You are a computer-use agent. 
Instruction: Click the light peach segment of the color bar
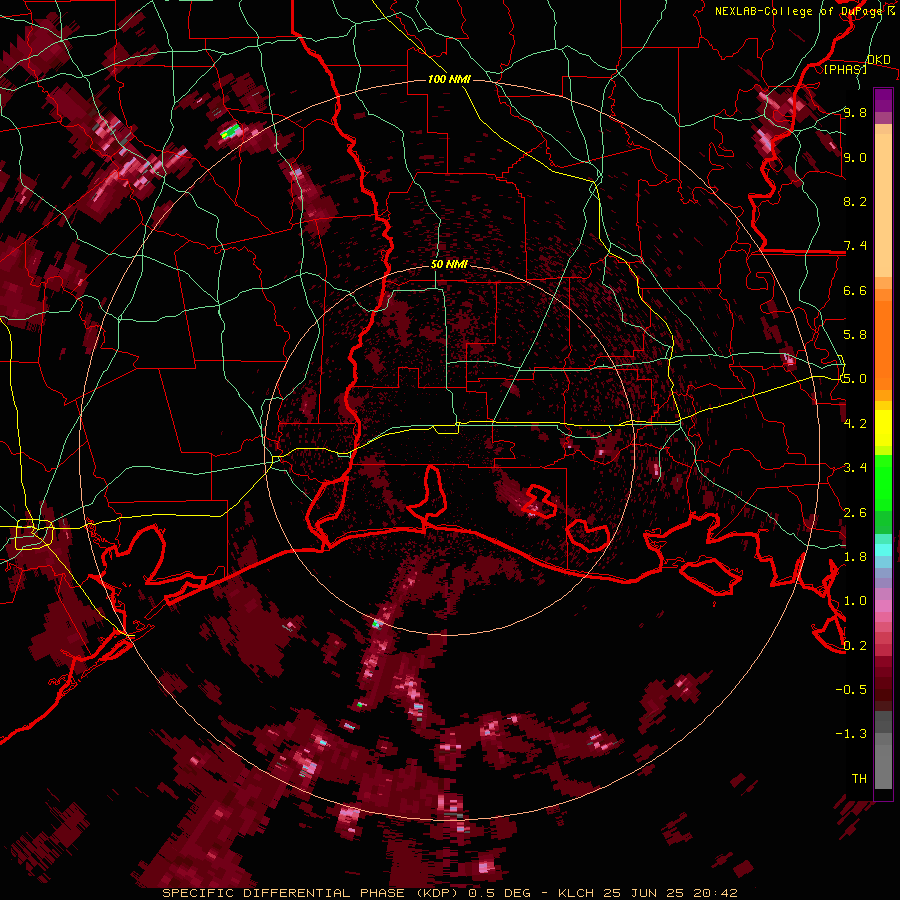[883, 207]
